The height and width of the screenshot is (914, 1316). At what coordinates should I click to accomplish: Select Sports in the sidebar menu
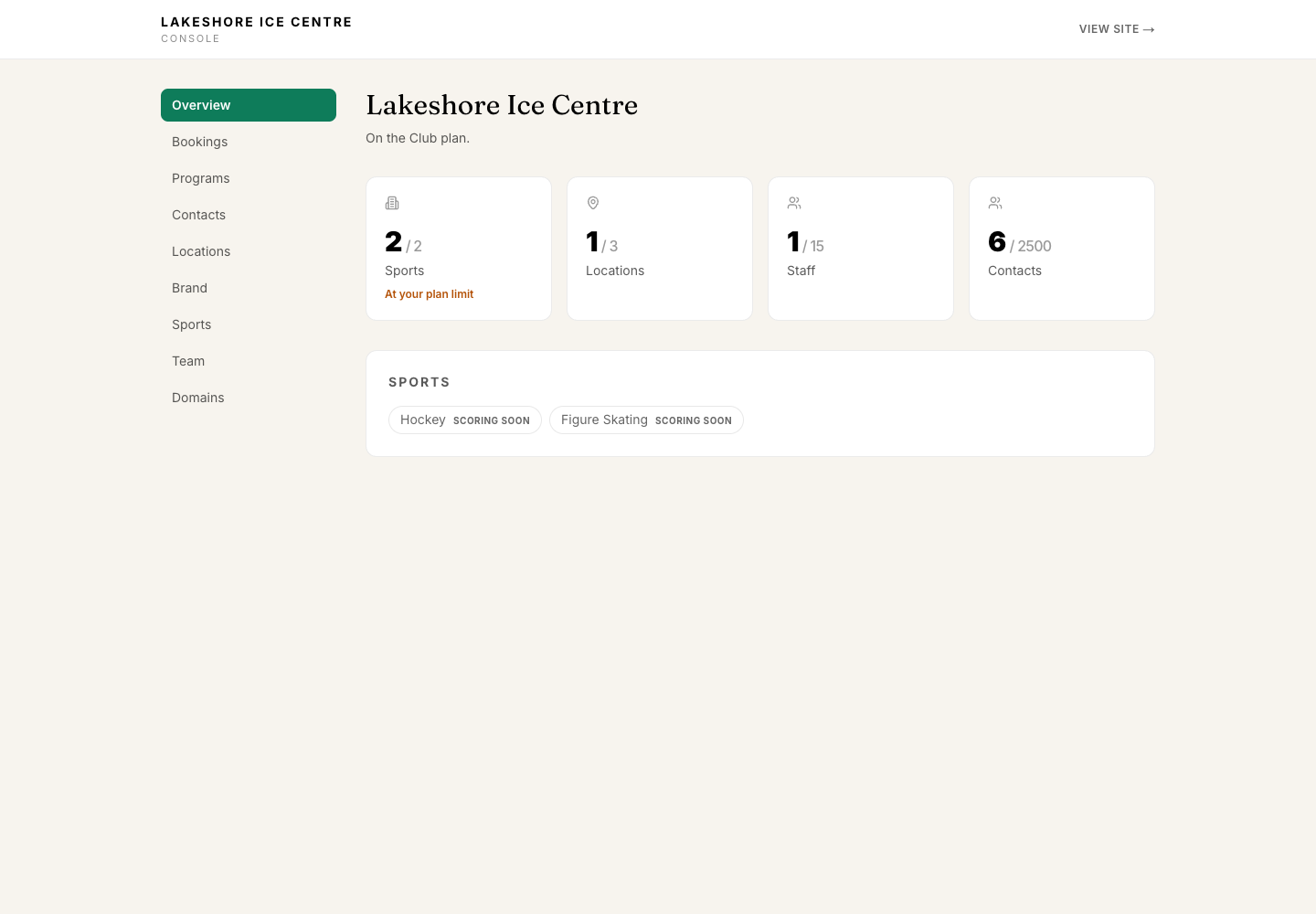point(249,324)
